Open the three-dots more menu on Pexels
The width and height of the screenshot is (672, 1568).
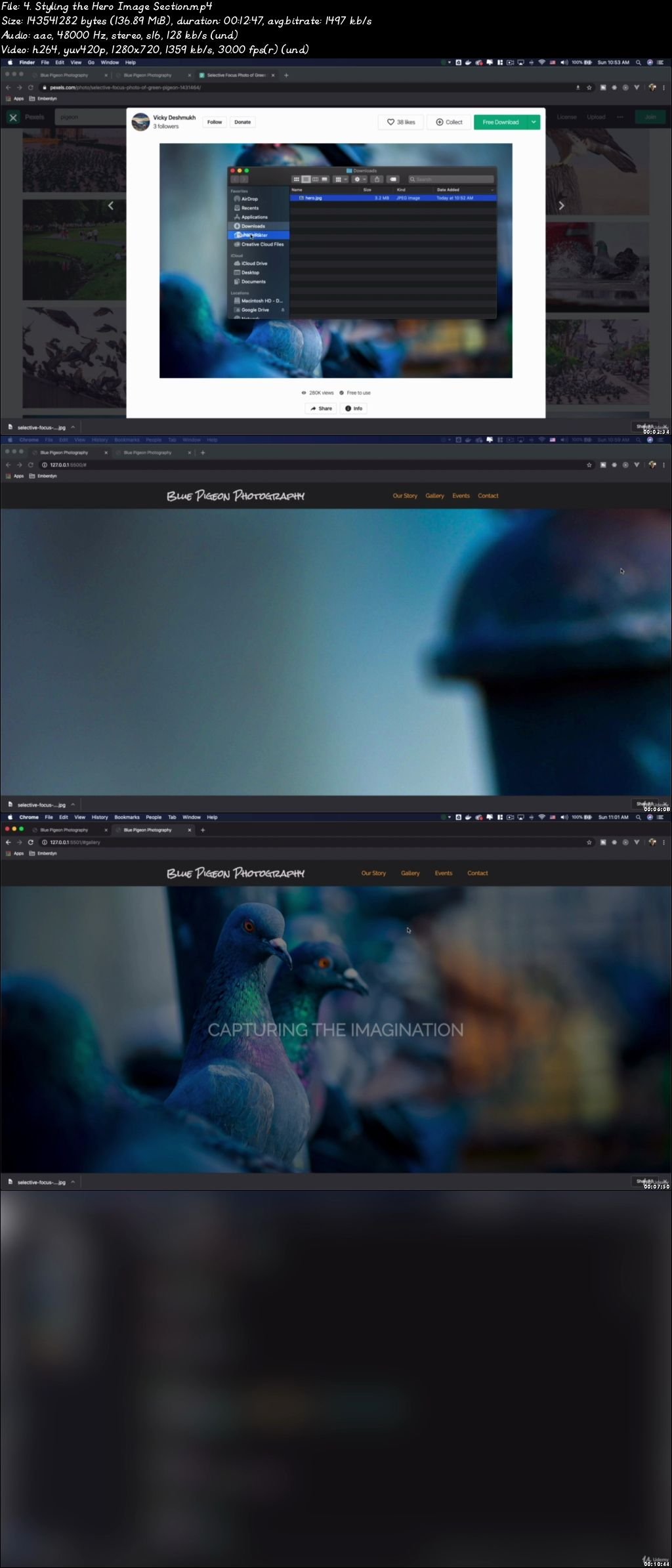(620, 117)
